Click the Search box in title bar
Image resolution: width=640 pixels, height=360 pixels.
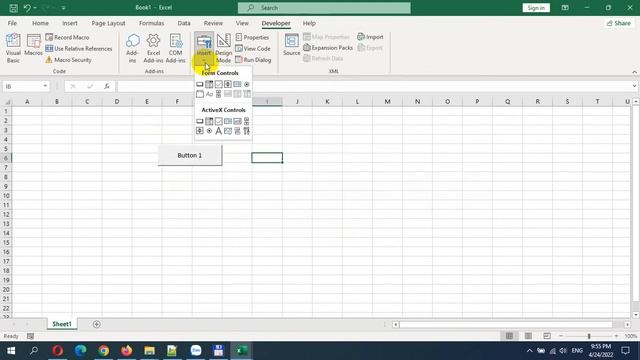(324, 8)
